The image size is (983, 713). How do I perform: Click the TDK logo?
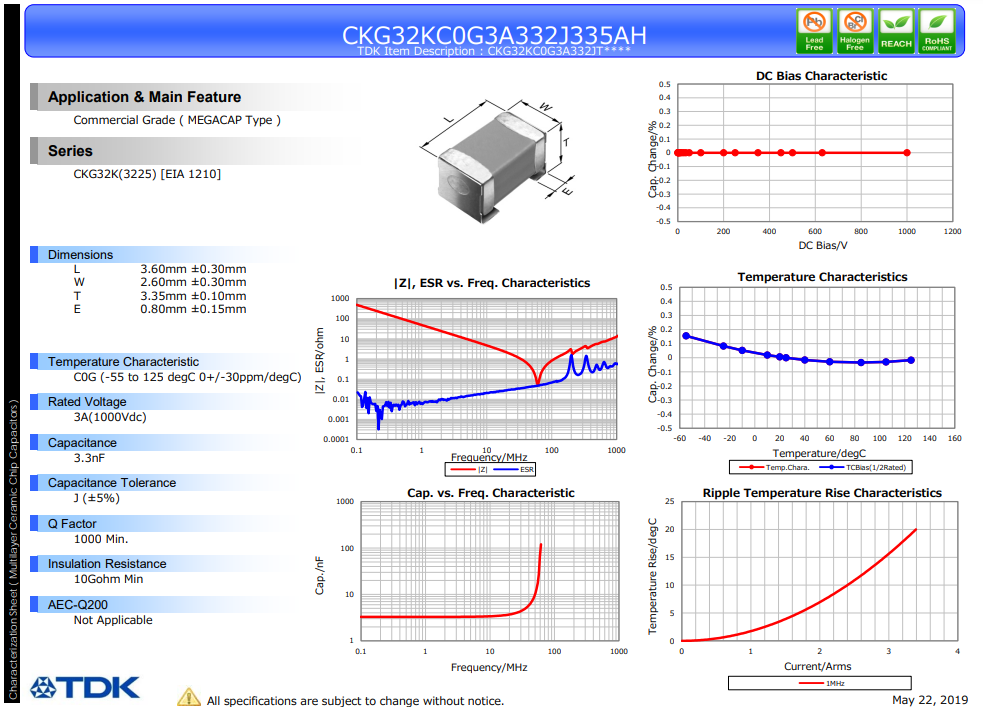(85, 687)
